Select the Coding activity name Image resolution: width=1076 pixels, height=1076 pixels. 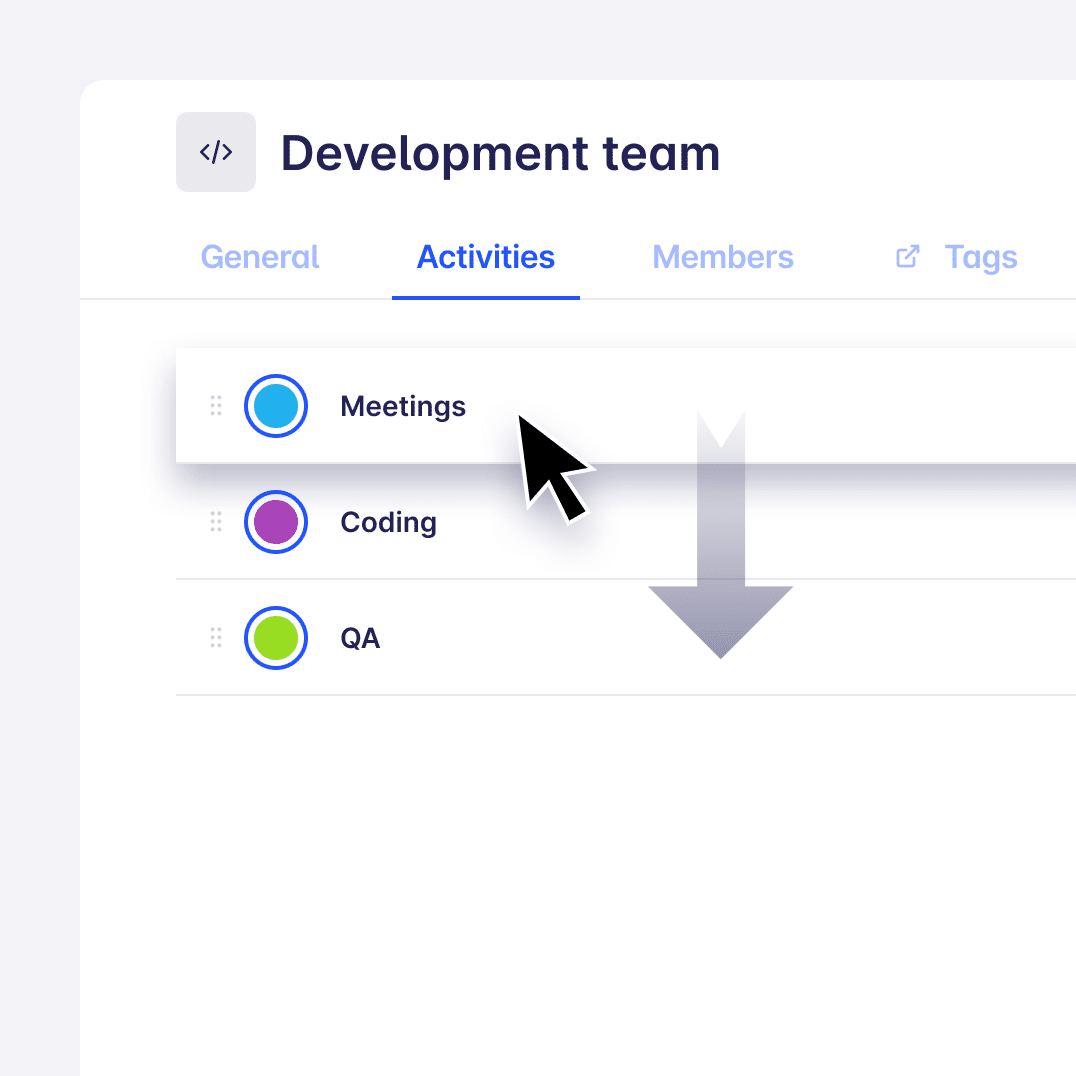pyautogui.click(x=388, y=522)
